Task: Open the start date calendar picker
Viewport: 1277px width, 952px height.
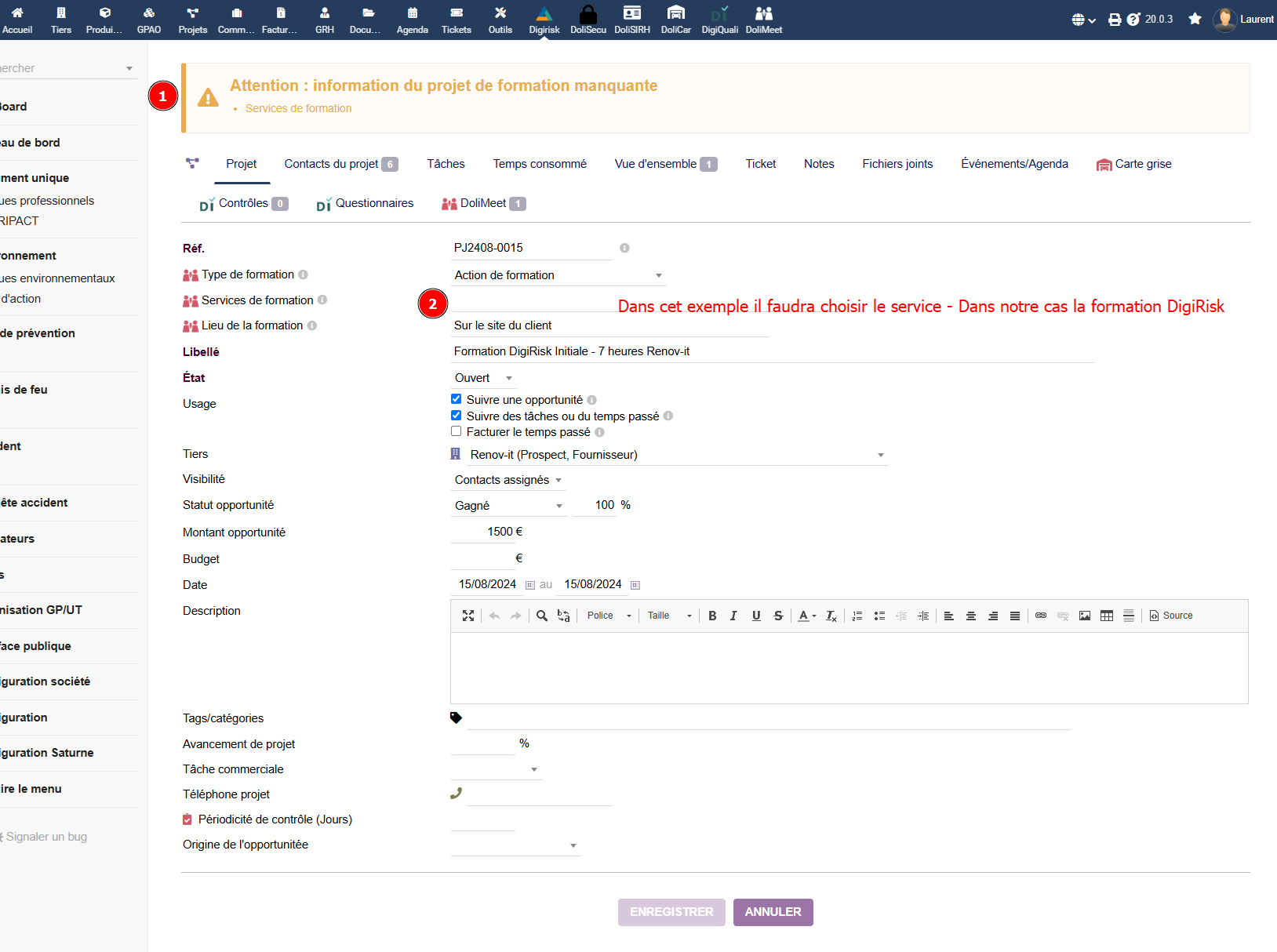Action: coord(530,585)
